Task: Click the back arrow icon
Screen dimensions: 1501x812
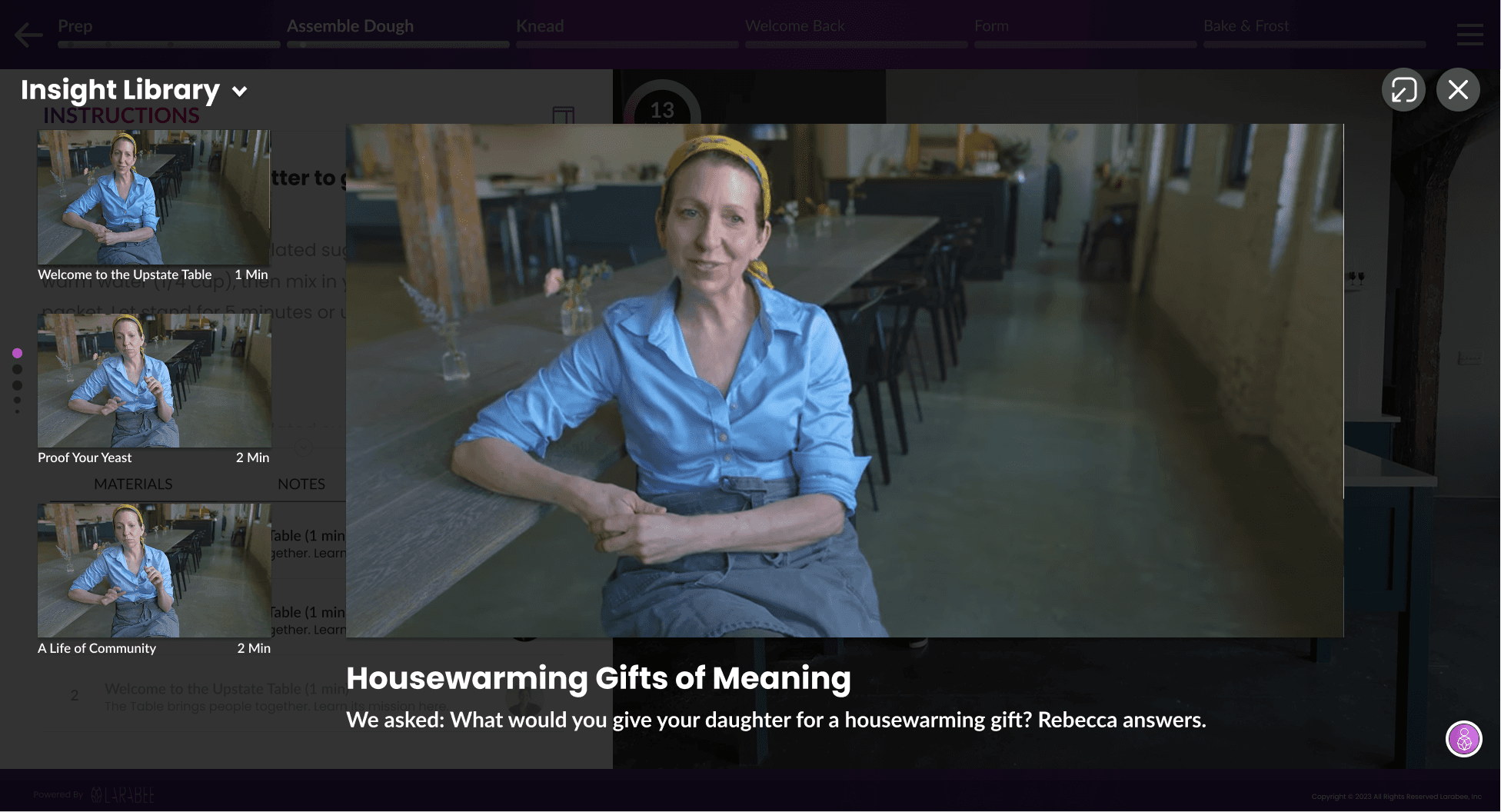Action: click(29, 35)
